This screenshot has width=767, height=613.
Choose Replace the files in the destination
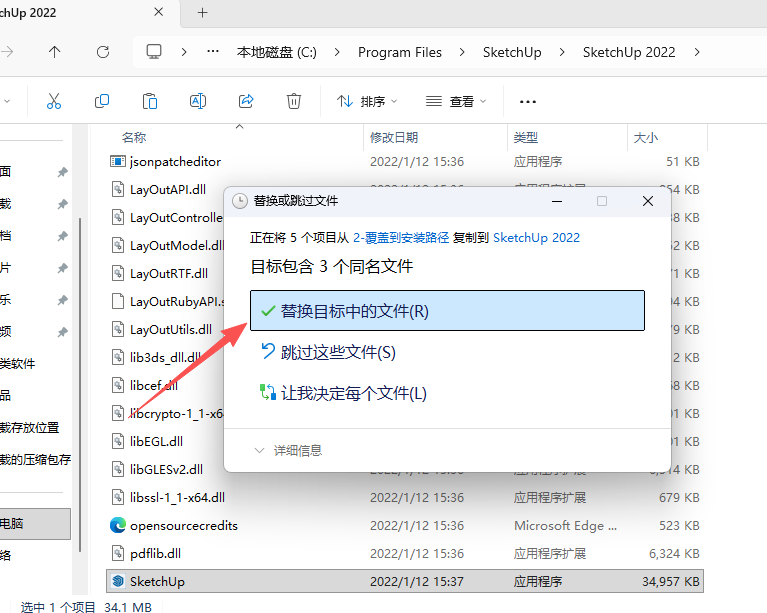coord(447,311)
